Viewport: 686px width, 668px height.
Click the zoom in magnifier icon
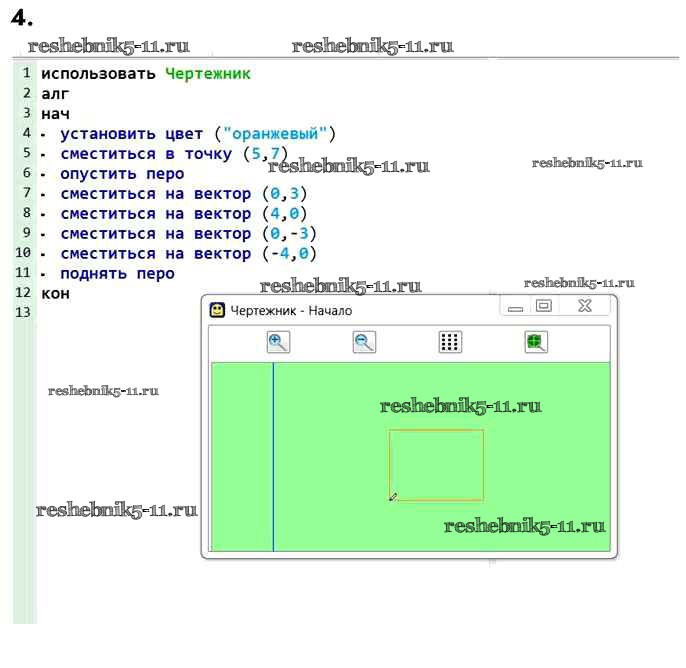278,342
